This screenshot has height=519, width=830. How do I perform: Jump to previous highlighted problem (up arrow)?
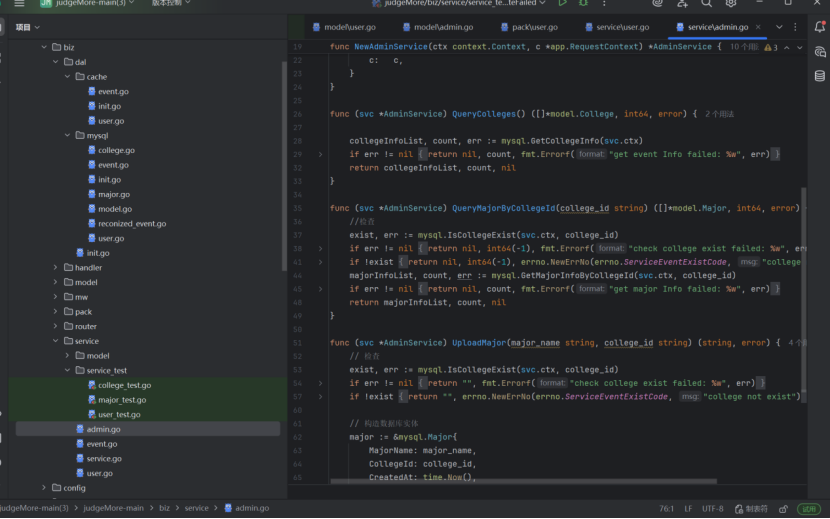point(787,47)
